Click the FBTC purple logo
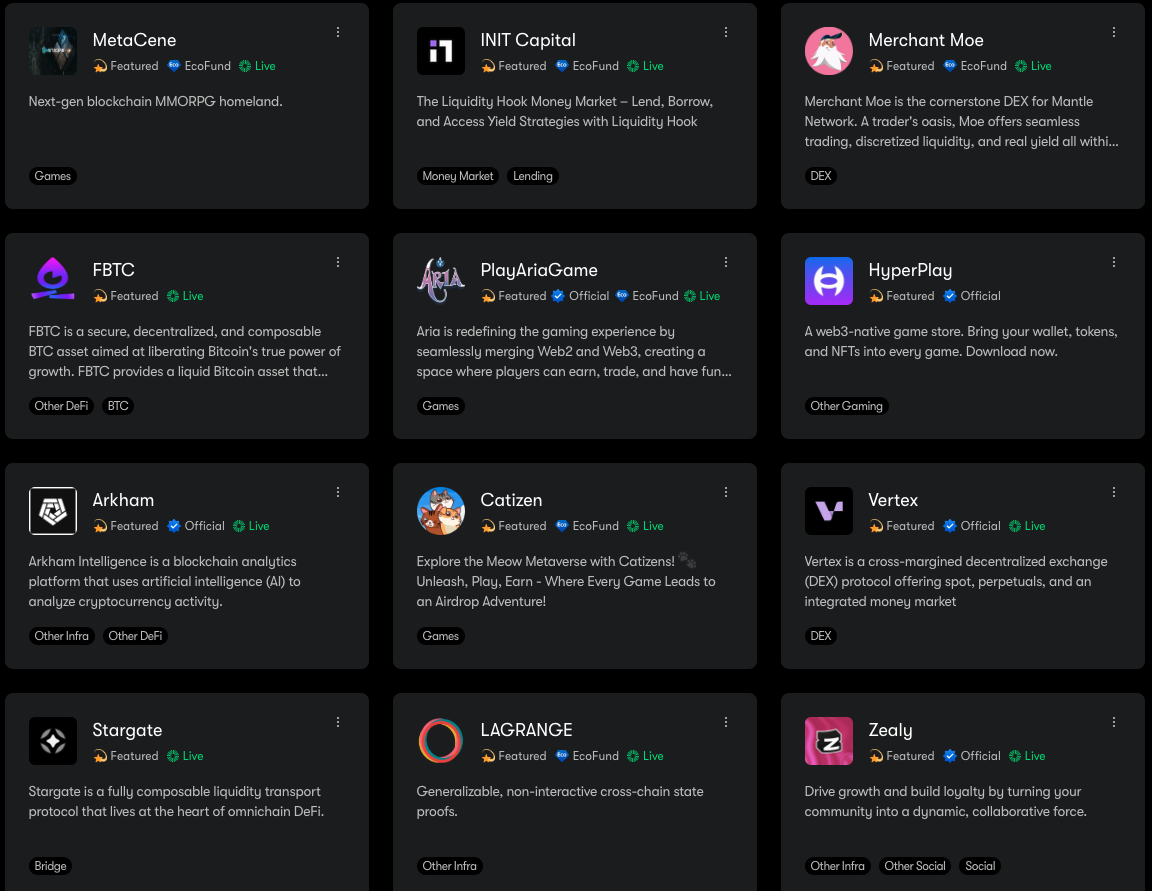 tap(53, 281)
